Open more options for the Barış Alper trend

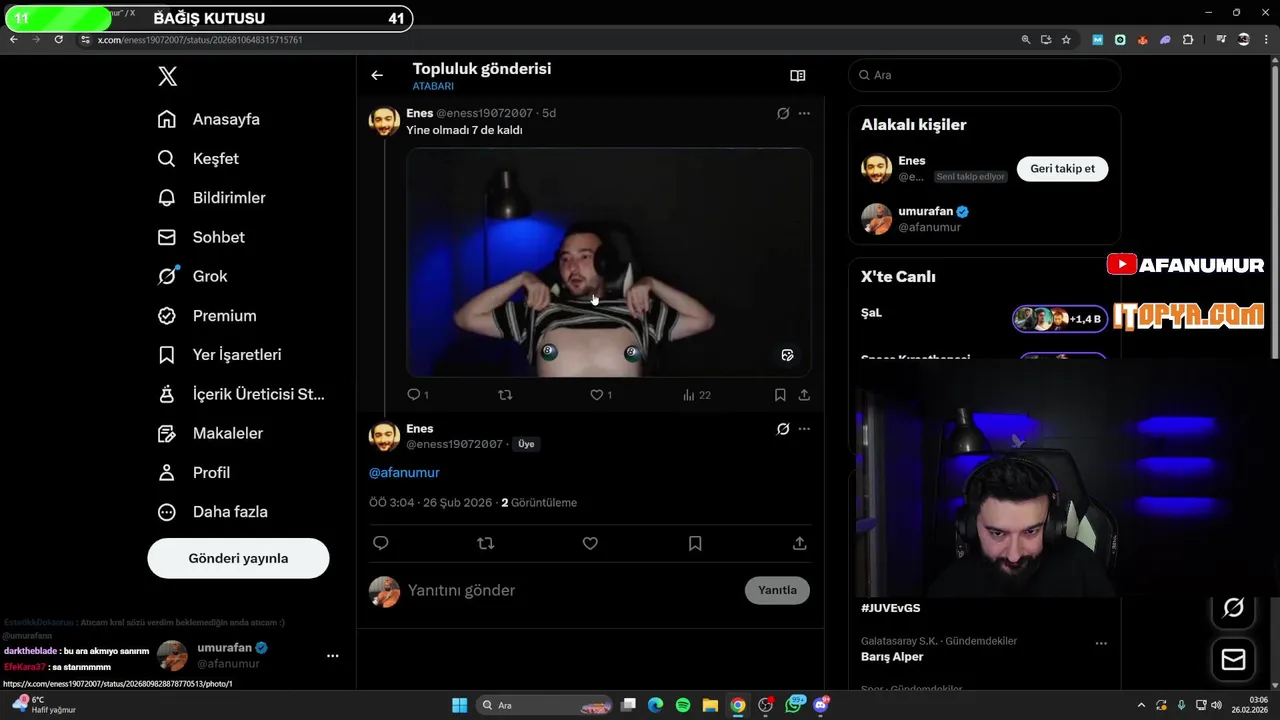1101,643
